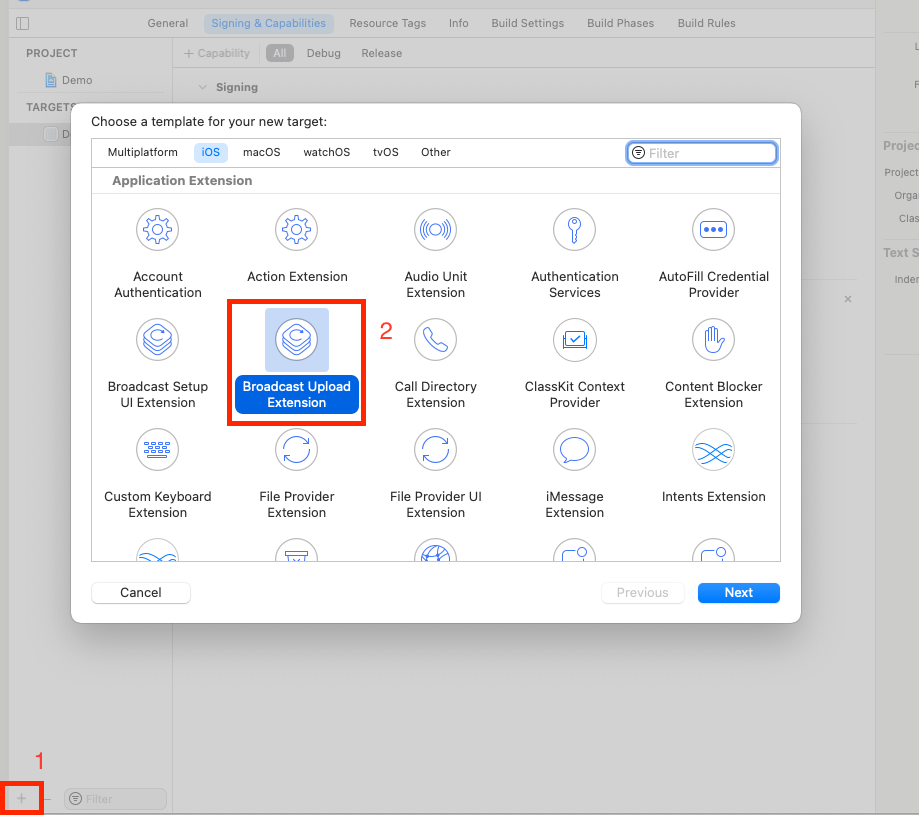
Task: Switch to the watchOS platform tab
Action: click(326, 152)
